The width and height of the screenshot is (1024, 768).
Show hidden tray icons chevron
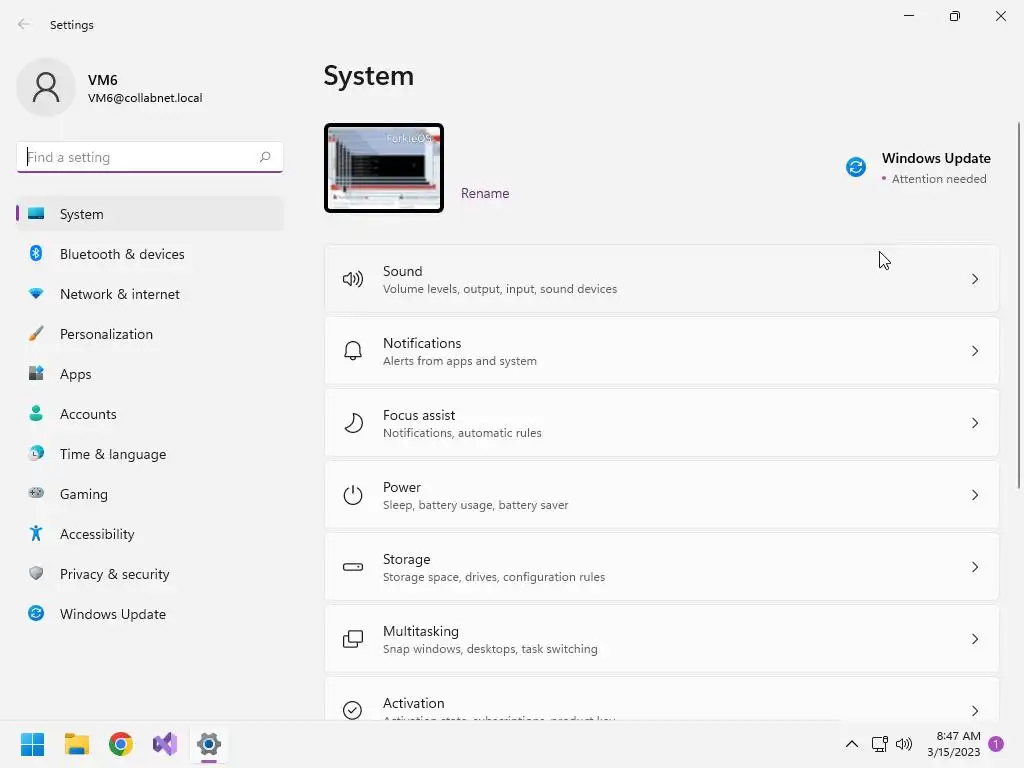(852, 744)
